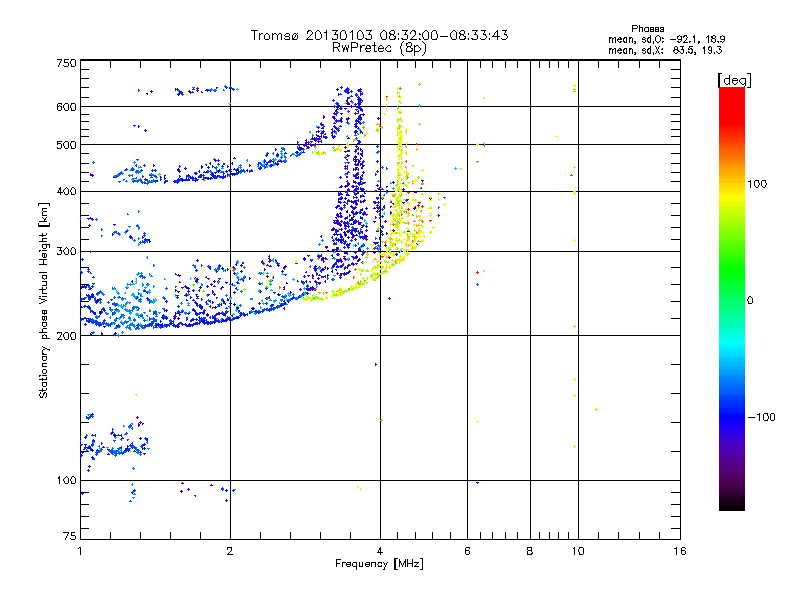This screenshot has height=600, width=800.
Task: Click the height axis tick label '300'
Action: 67,252
